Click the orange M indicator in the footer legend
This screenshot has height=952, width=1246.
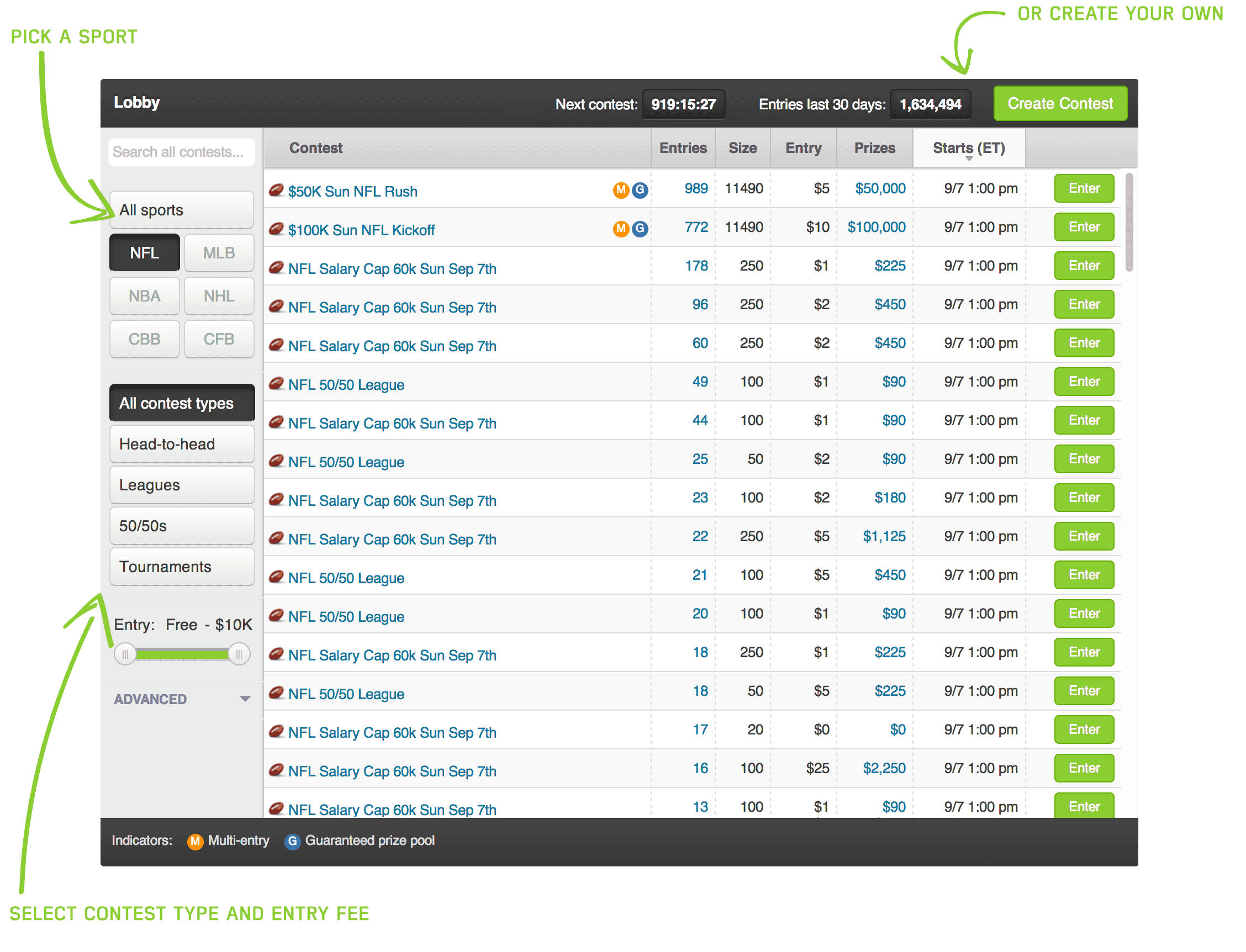[x=196, y=841]
